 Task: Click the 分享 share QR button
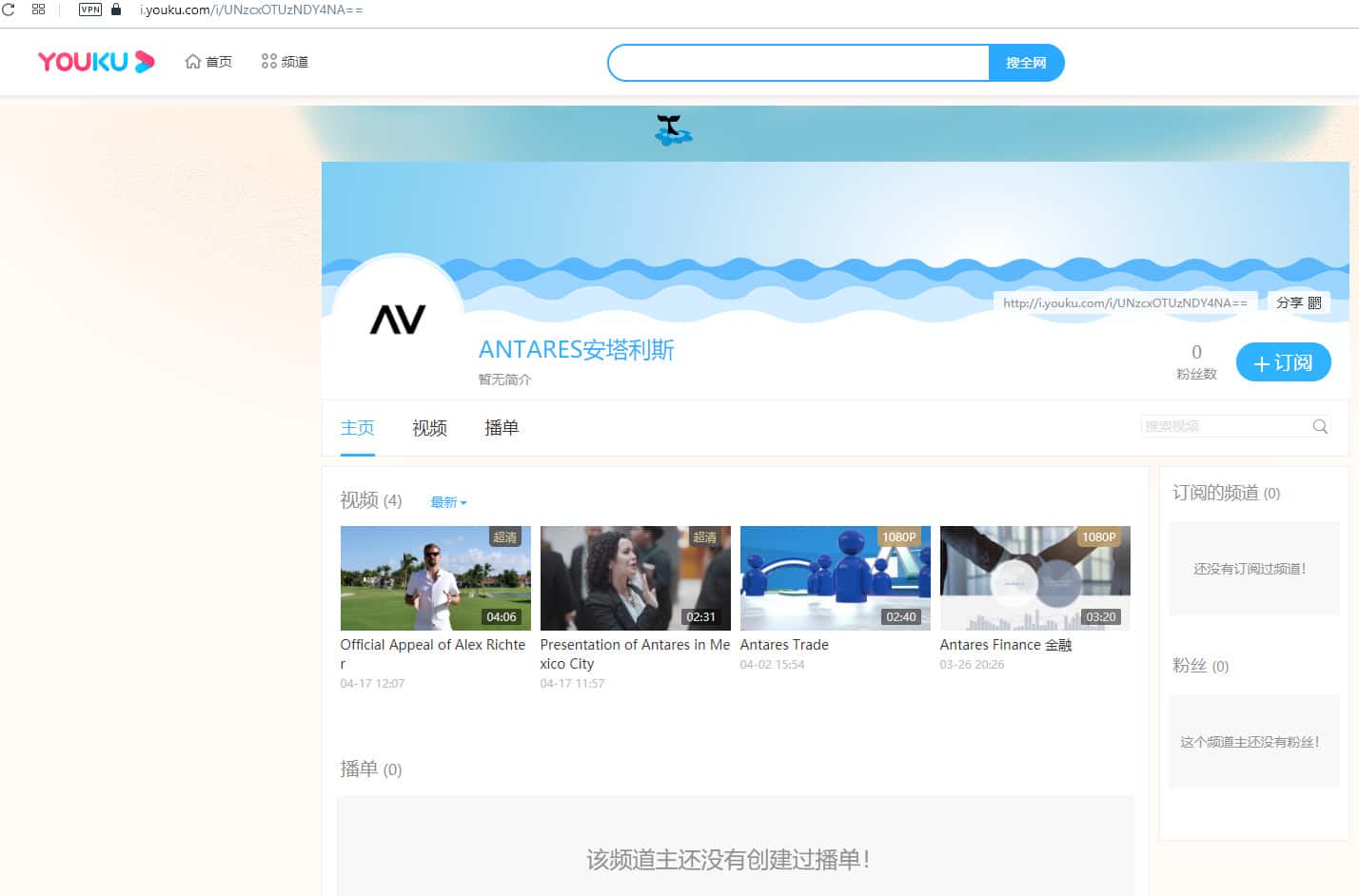(x=1298, y=302)
